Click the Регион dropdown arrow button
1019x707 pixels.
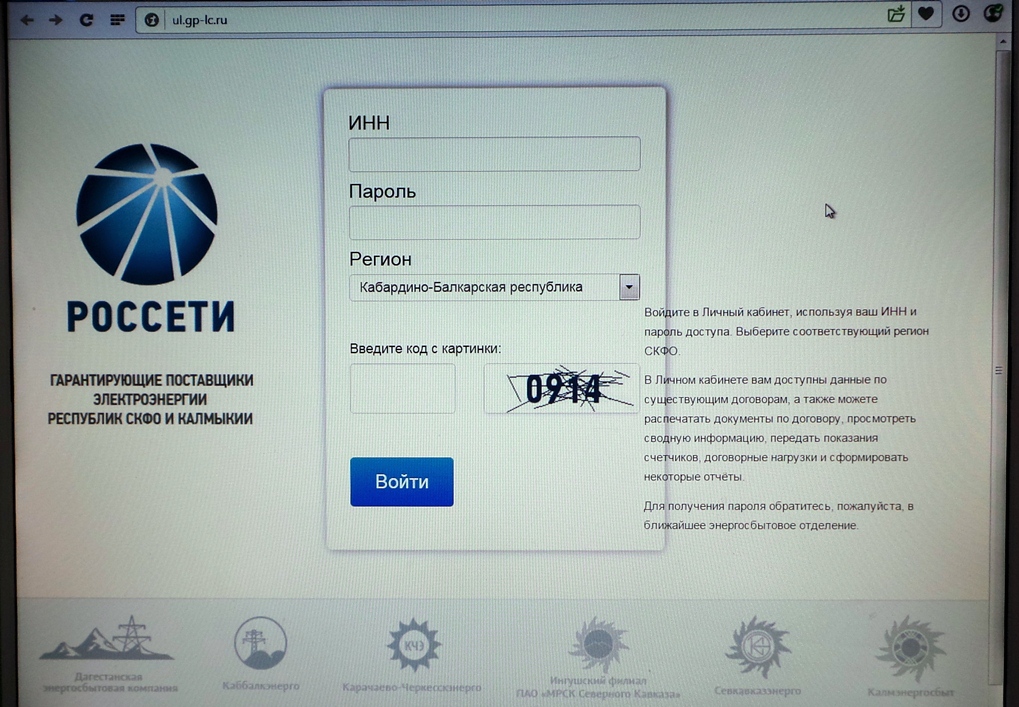pyautogui.click(x=629, y=287)
